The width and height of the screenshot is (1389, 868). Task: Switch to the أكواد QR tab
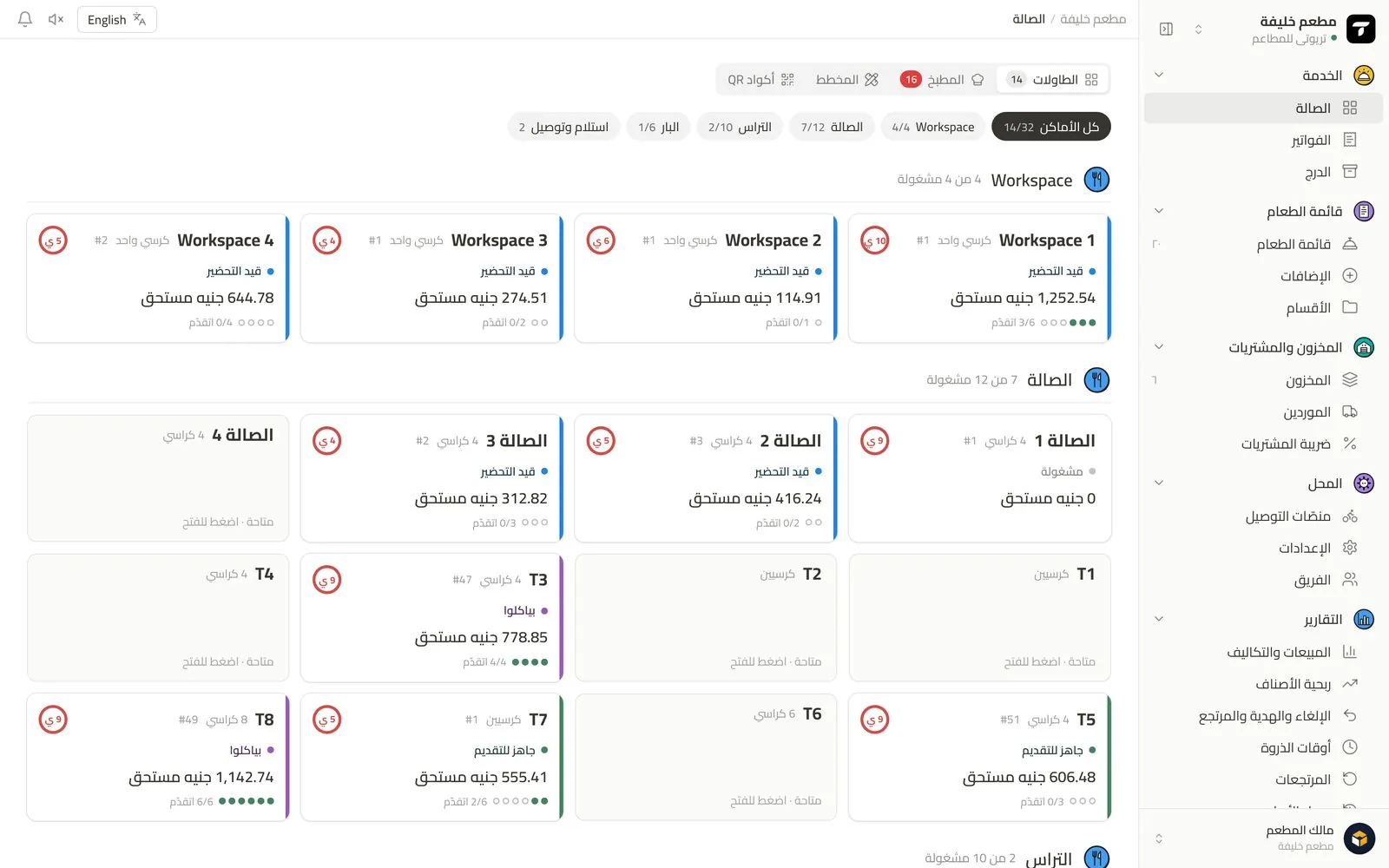click(761, 80)
